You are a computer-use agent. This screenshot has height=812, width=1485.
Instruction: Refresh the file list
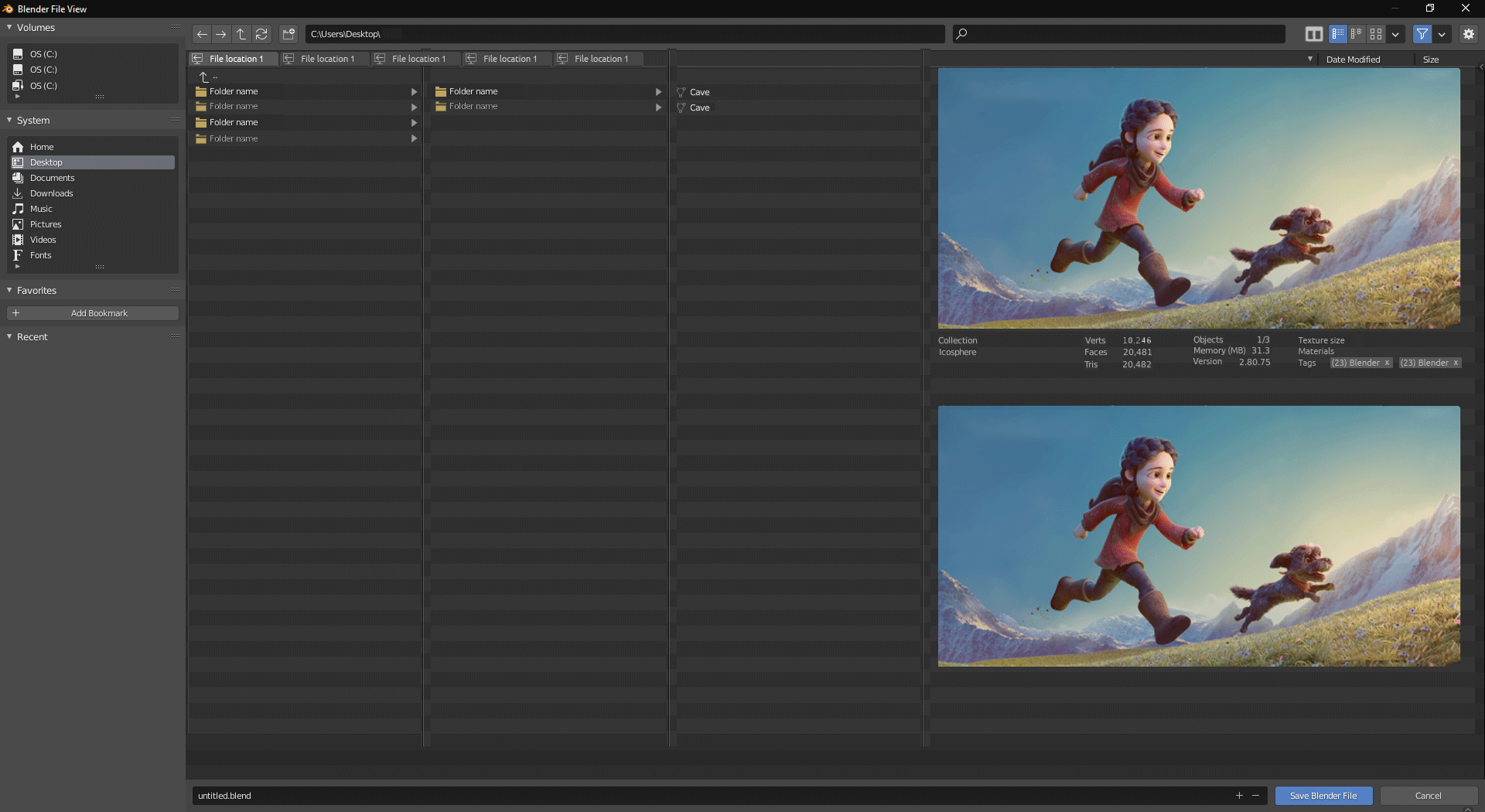click(x=261, y=34)
